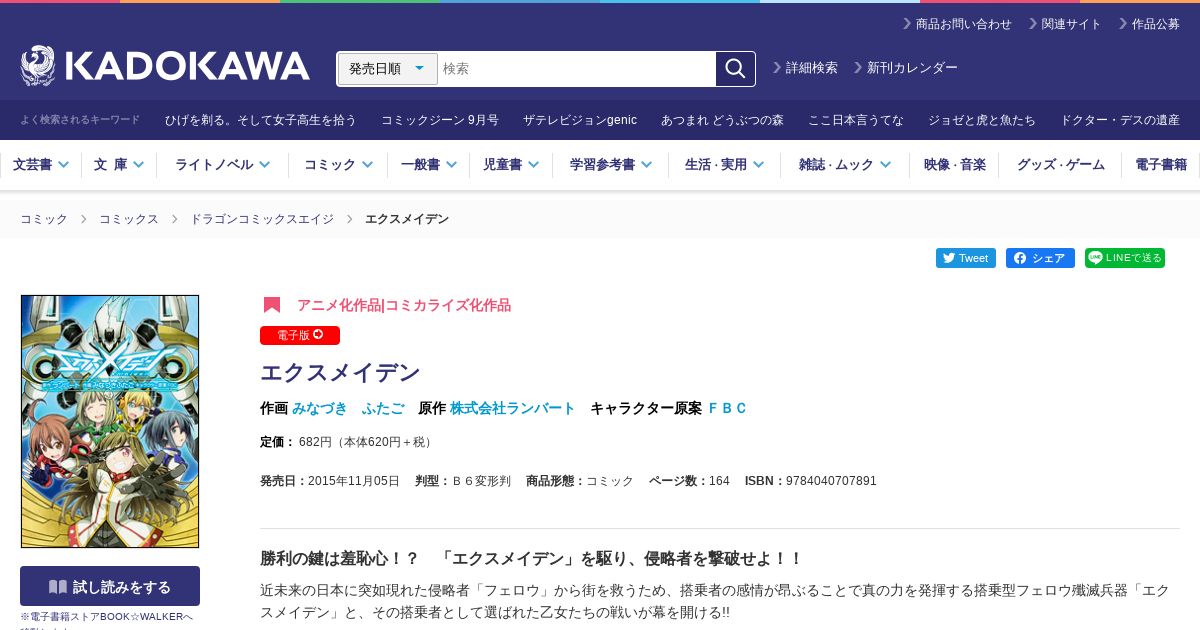This screenshot has height=630, width=1200.
Task: Click the red bookmark flag icon
Action: 272,305
